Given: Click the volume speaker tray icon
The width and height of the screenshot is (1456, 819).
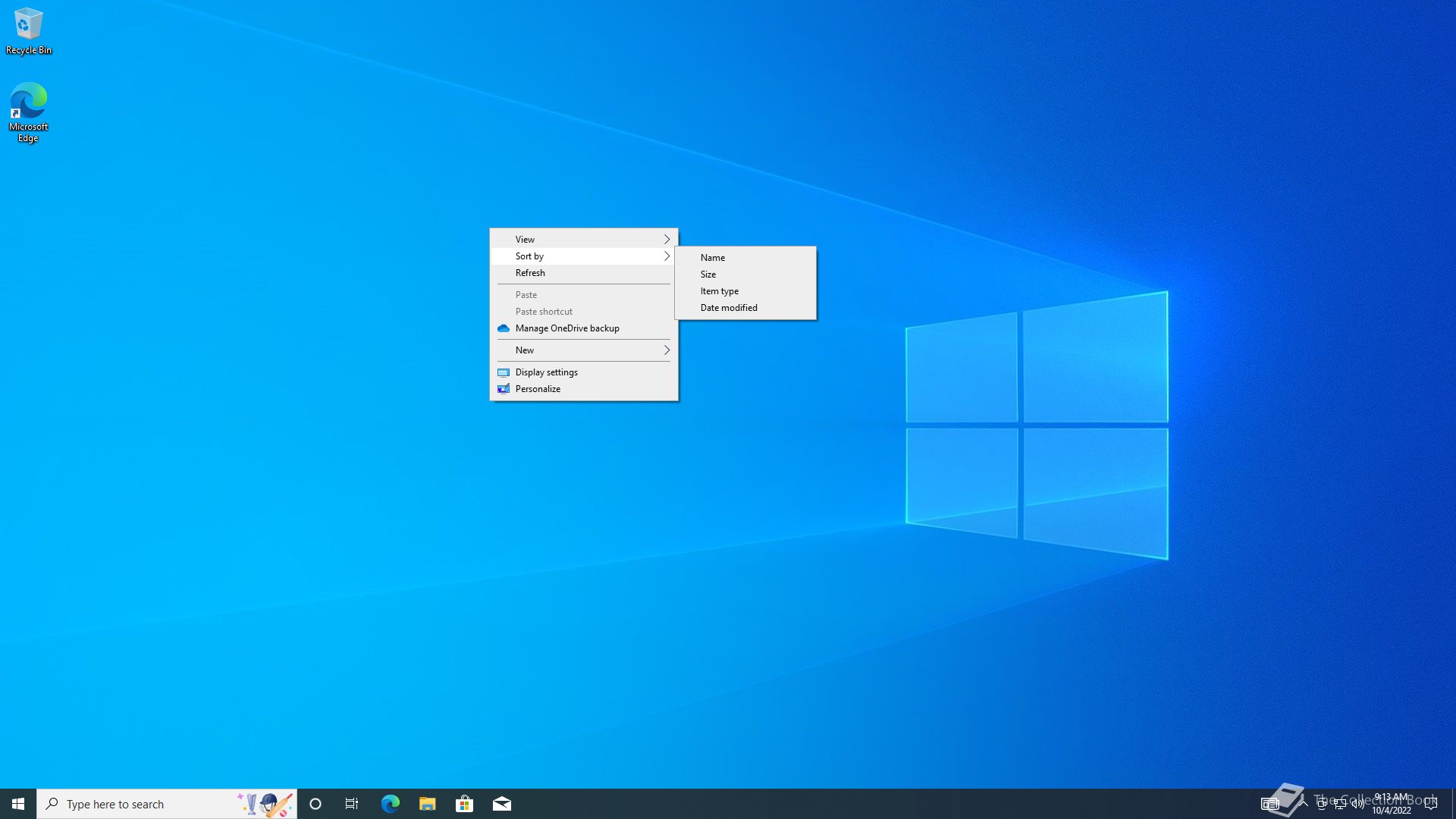Looking at the screenshot, I should [1357, 804].
